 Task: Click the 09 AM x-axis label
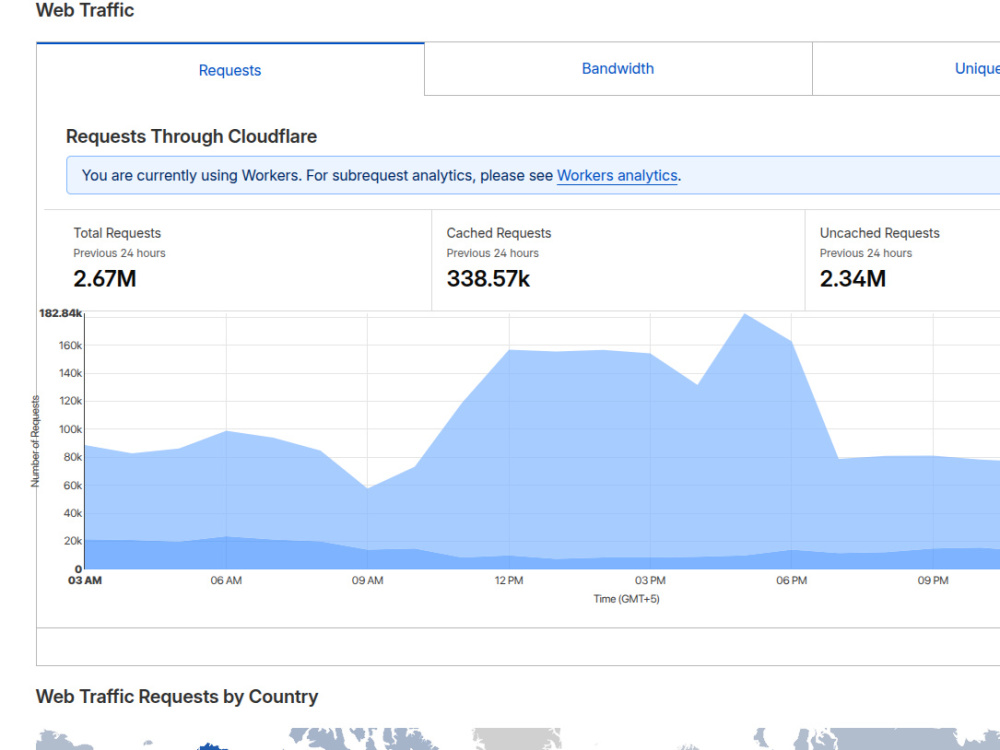[367, 580]
